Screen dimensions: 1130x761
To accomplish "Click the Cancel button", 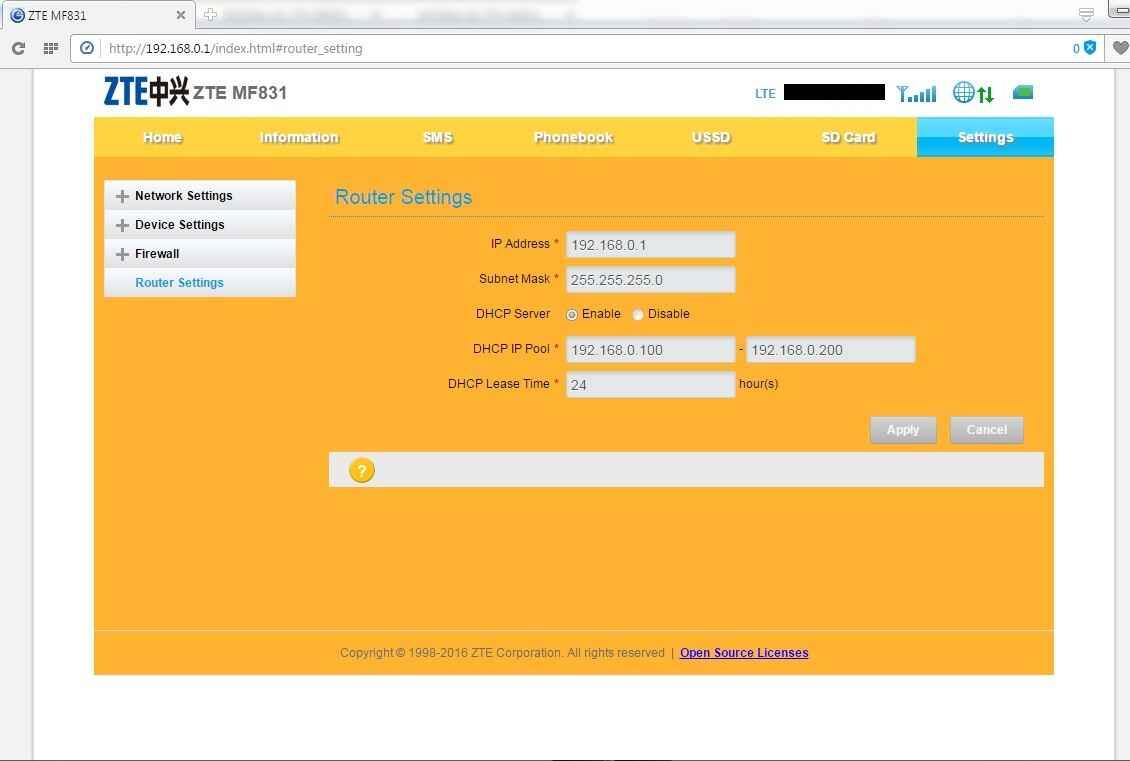I will click(987, 430).
